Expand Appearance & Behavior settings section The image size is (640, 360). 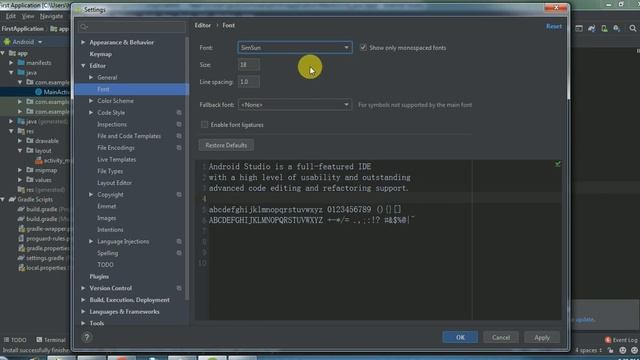83,42
